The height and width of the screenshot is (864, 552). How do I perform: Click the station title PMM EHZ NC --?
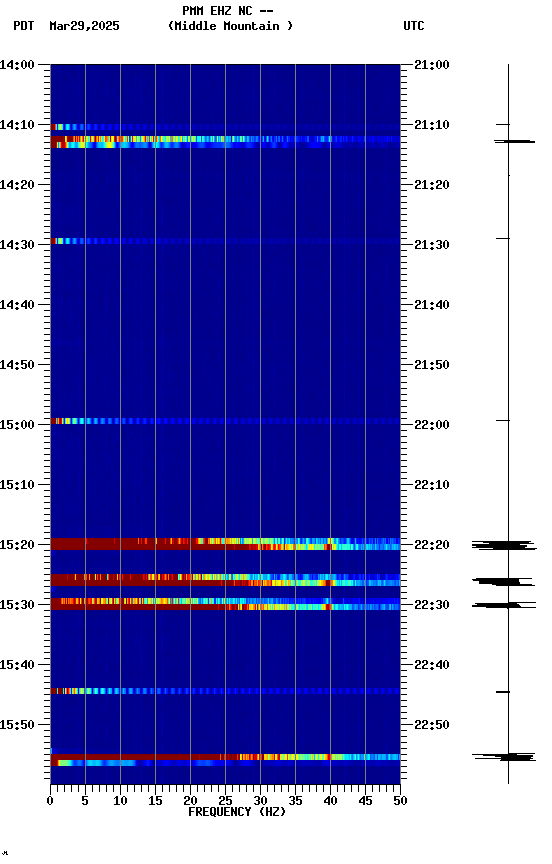[x=228, y=11]
